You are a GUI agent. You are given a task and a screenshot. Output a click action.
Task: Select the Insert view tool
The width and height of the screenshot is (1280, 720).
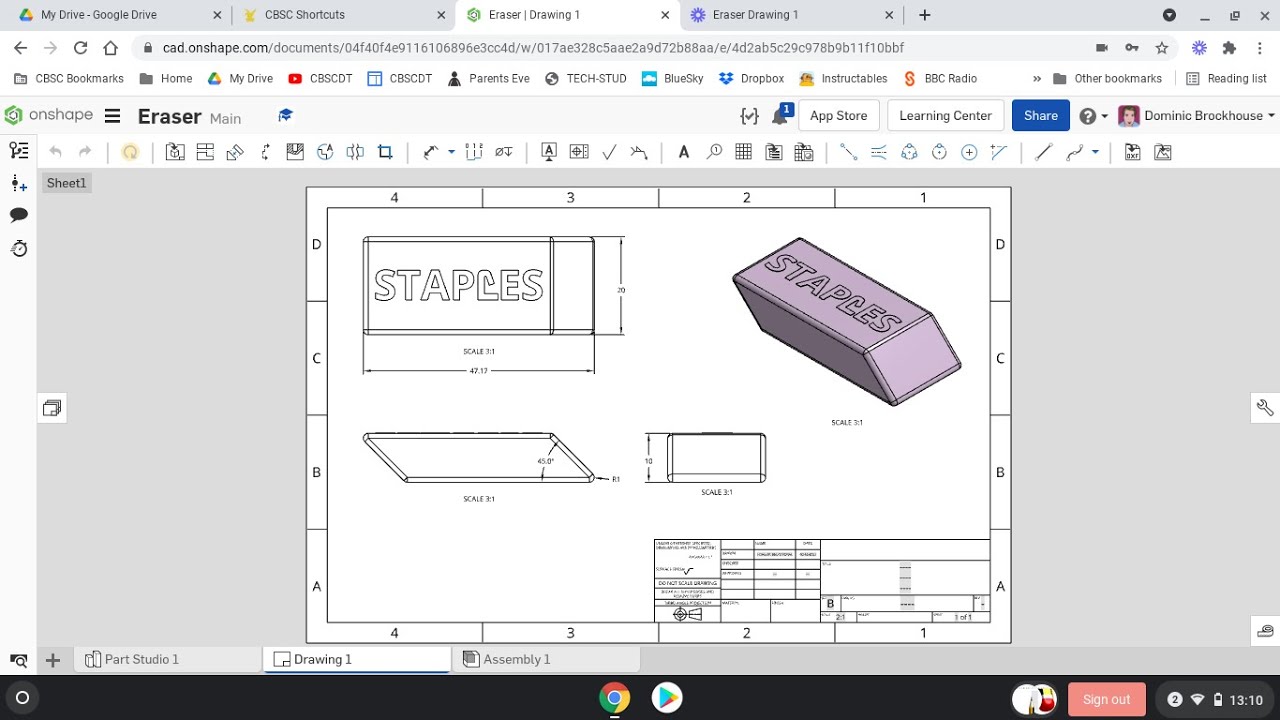click(x=175, y=152)
